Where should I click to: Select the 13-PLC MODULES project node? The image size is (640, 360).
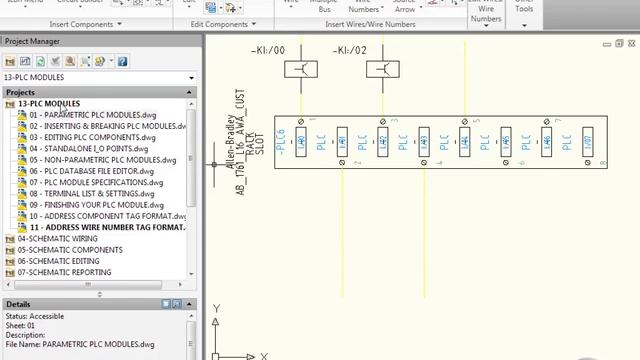pos(49,104)
